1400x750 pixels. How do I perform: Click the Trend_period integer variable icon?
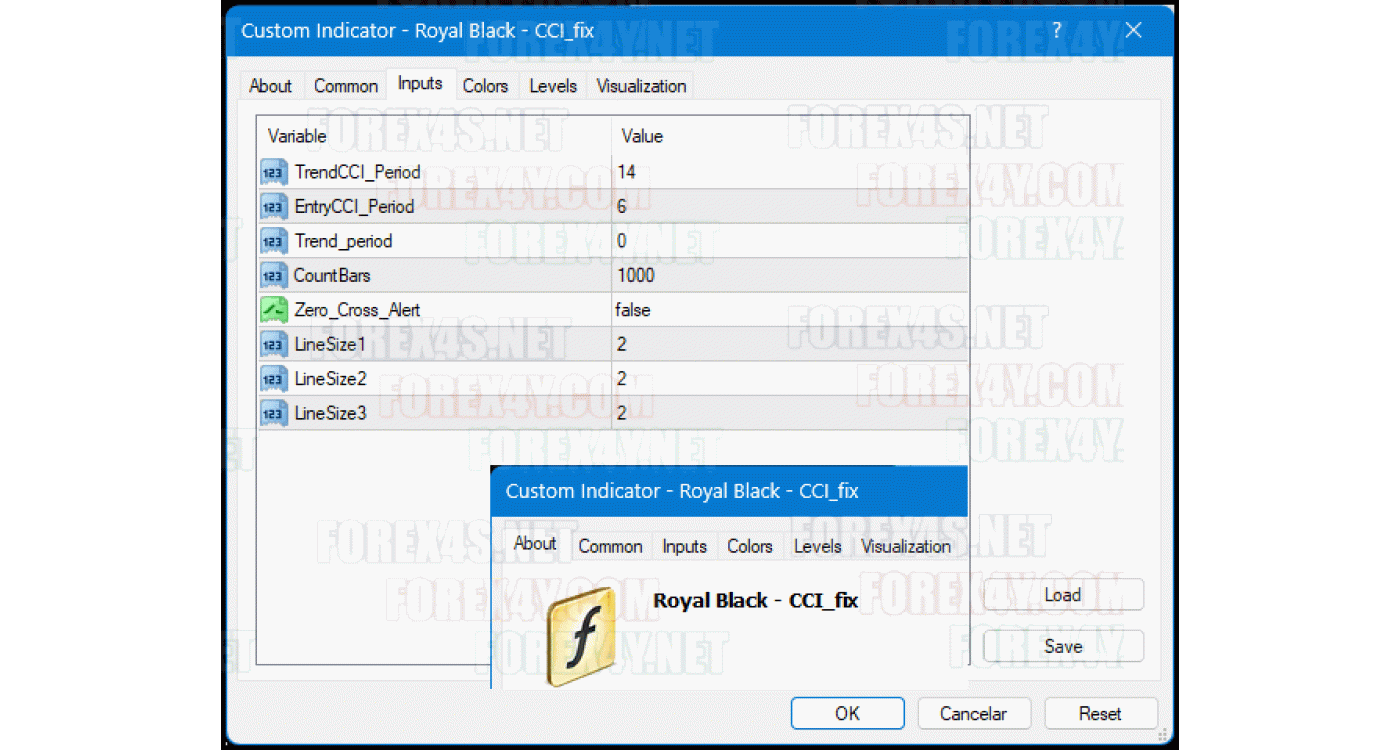pos(273,241)
